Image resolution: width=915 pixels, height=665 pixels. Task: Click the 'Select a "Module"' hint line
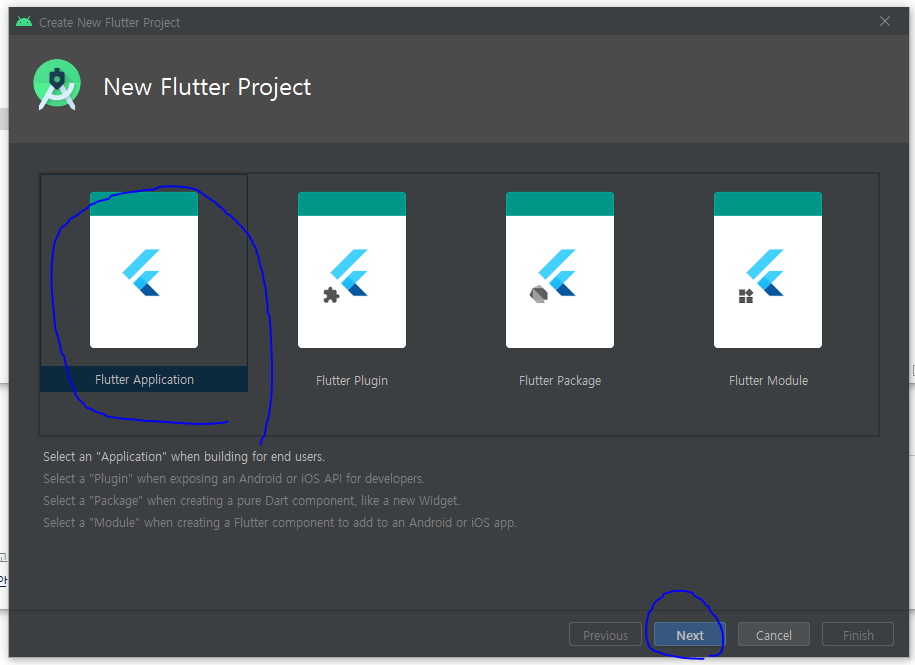[280, 523]
